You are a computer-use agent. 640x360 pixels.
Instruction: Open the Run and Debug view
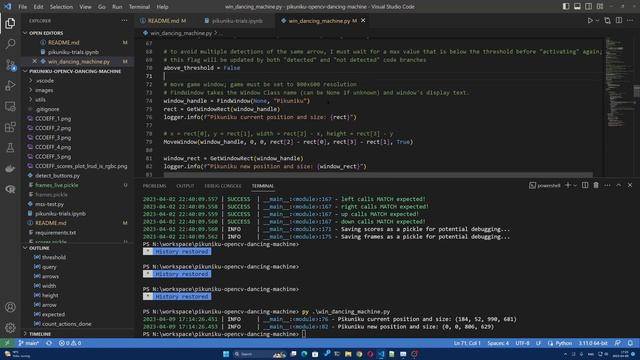coord(10,85)
